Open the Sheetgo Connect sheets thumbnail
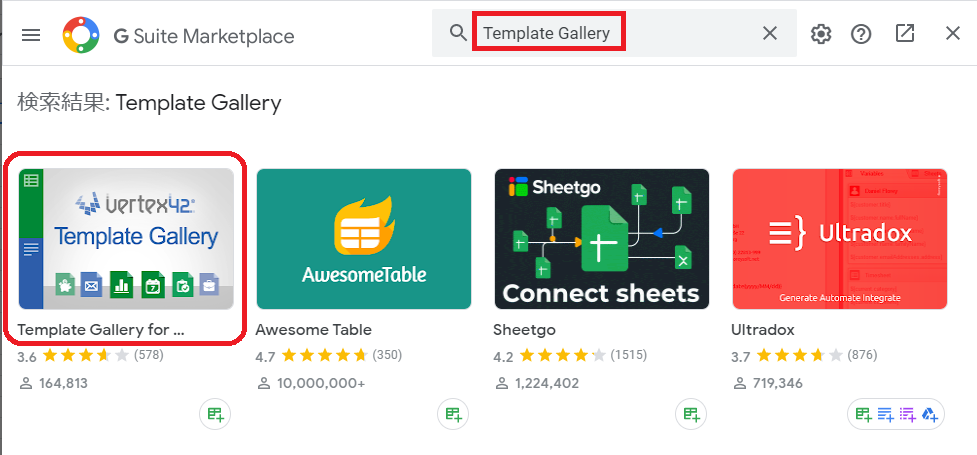Viewport: 977px width, 455px height. 602,239
